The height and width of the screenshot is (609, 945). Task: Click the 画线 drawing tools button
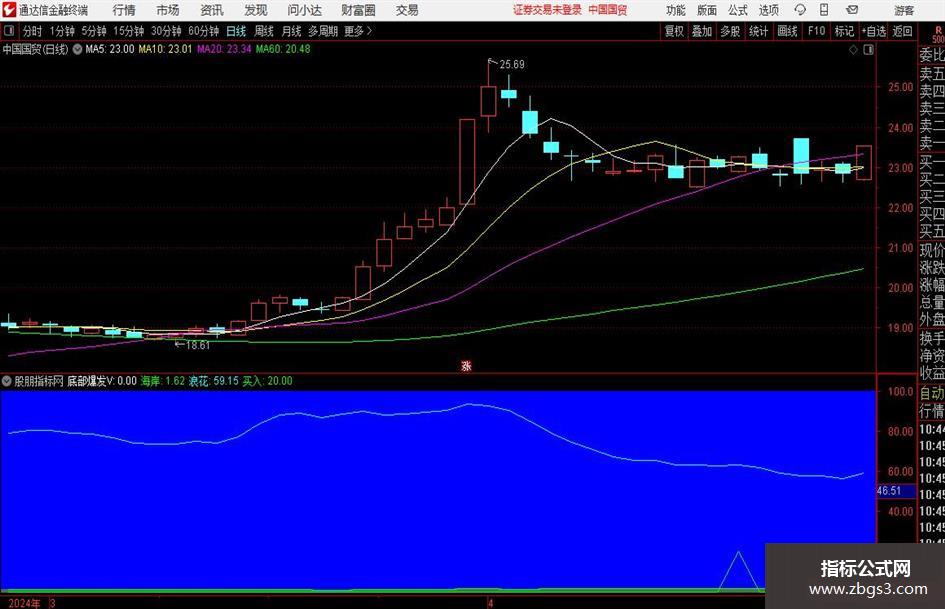pos(787,31)
